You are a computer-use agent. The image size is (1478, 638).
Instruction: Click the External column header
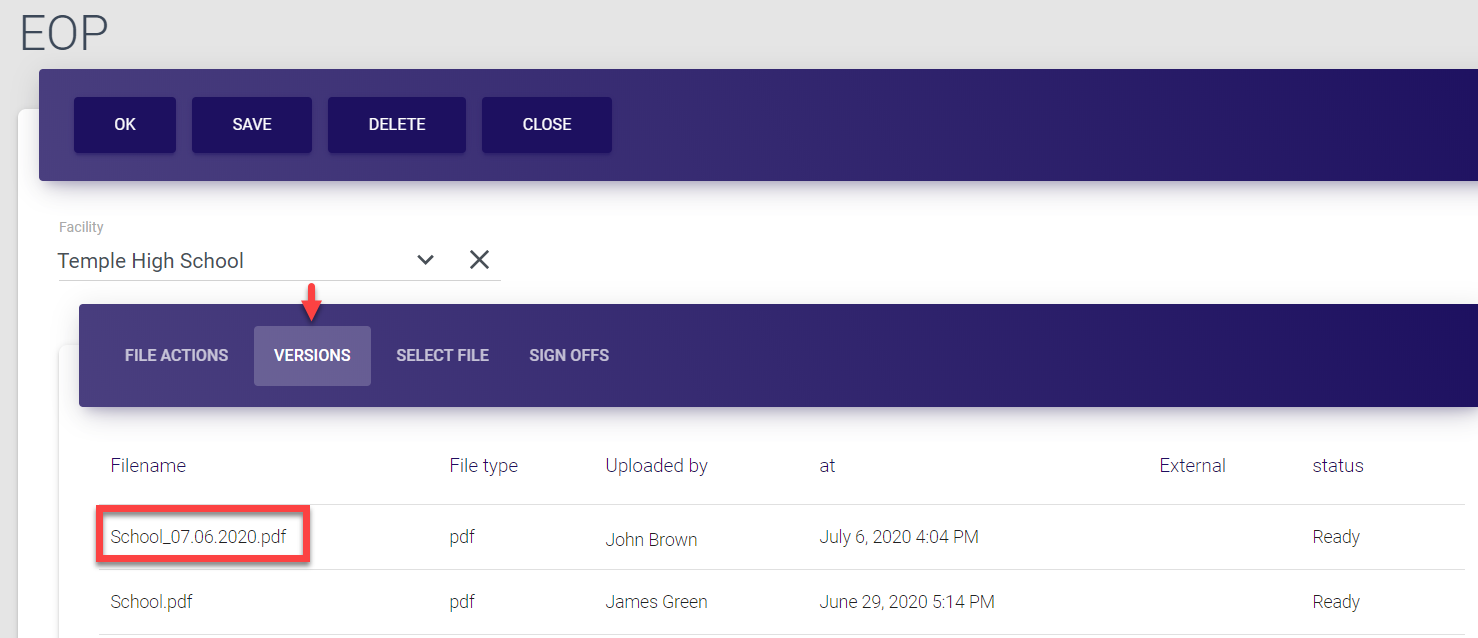pyautogui.click(x=1192, y=465)
